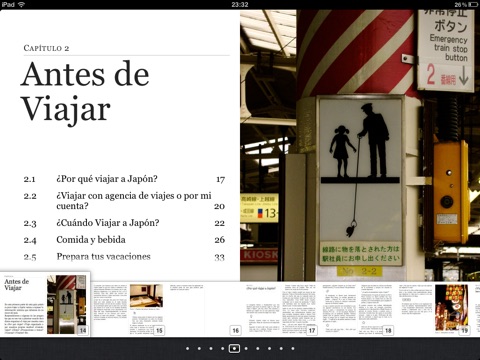Tap the train station chapter photo
The width and height of the screenshot is (480, 360).
click(360, 145)
